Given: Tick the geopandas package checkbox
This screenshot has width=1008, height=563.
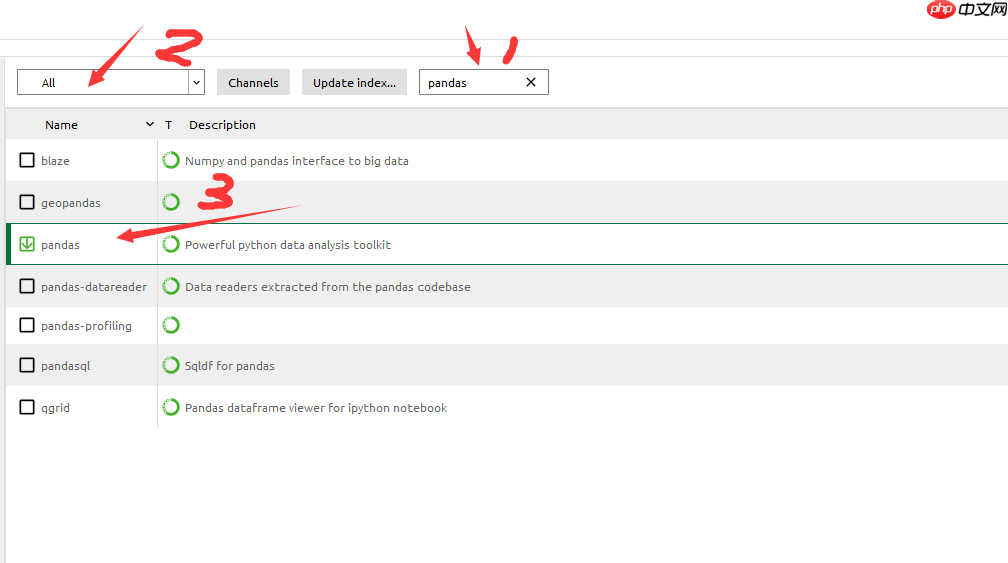Looking at the screenshot, I should pos(27,202).
